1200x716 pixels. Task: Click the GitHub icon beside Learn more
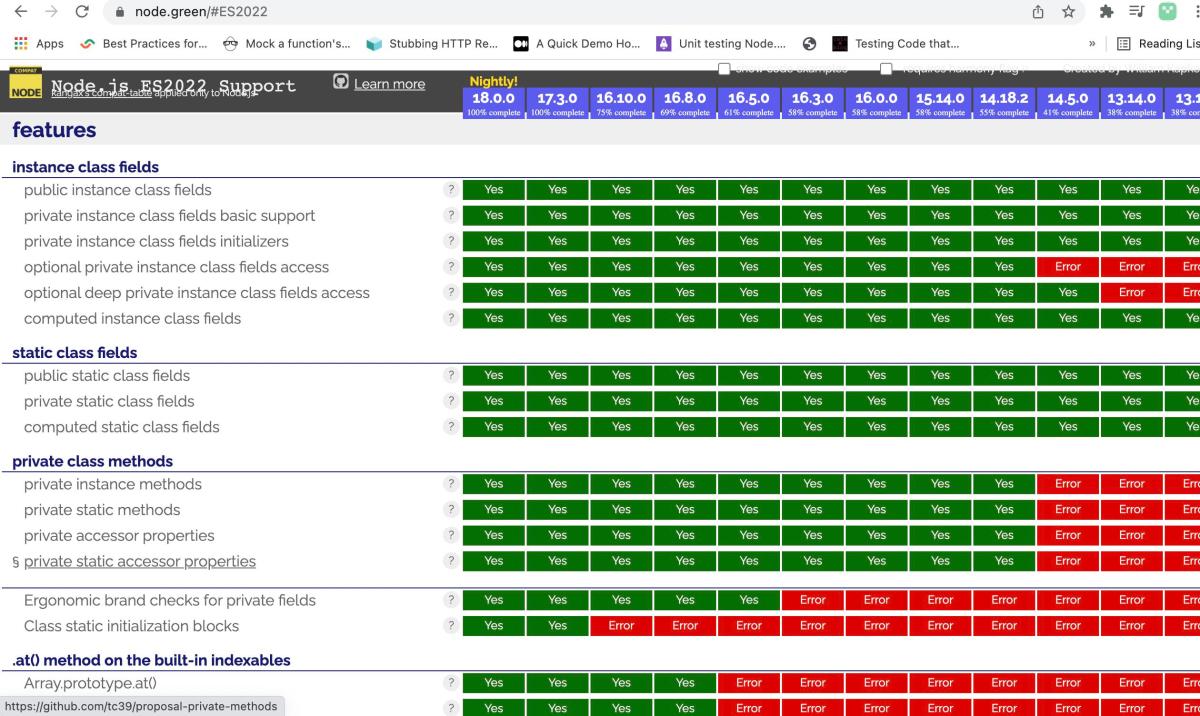pyautogui.click(x=341, y=82)
